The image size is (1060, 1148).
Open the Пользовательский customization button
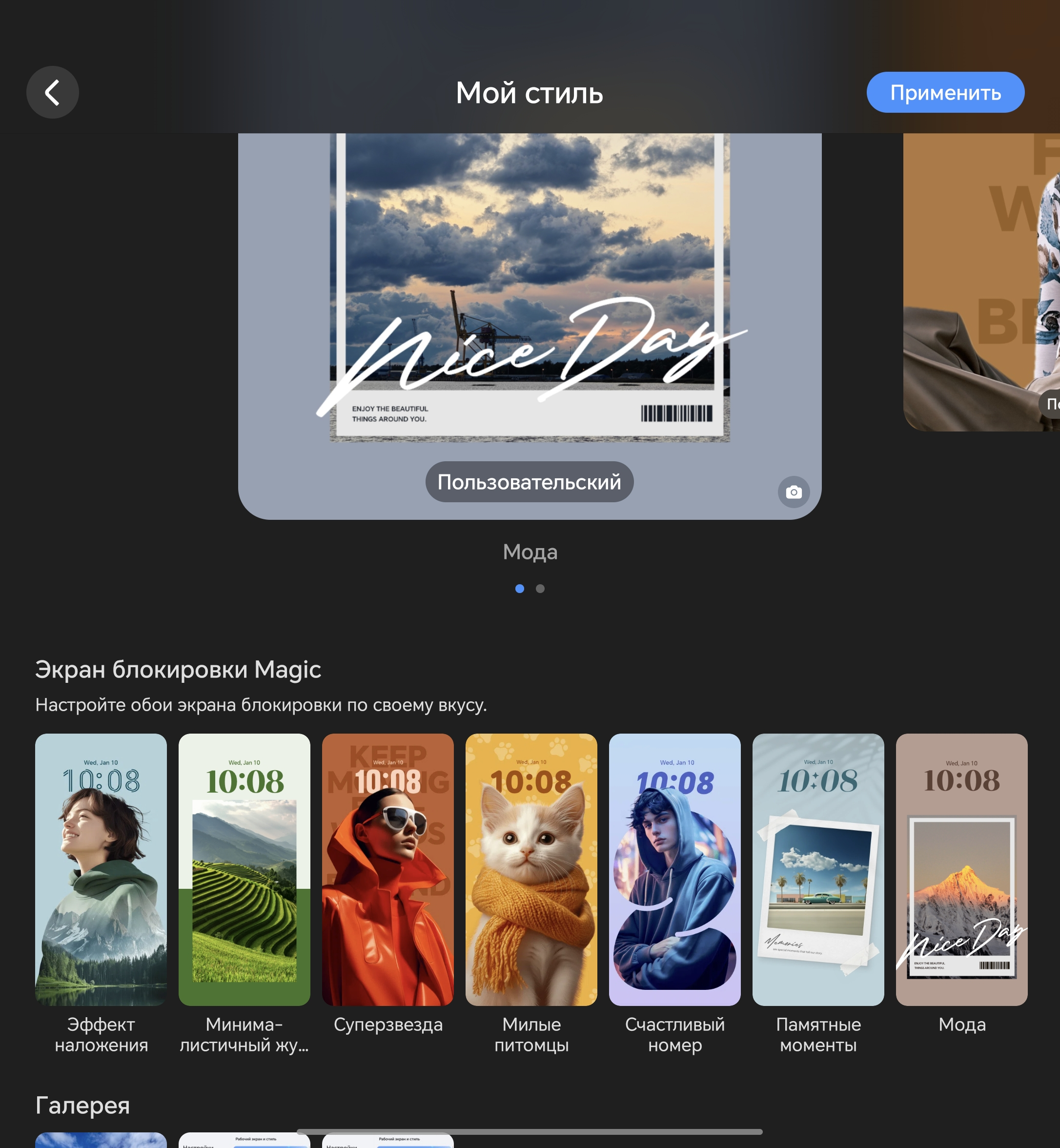click(x=530, y=482)
